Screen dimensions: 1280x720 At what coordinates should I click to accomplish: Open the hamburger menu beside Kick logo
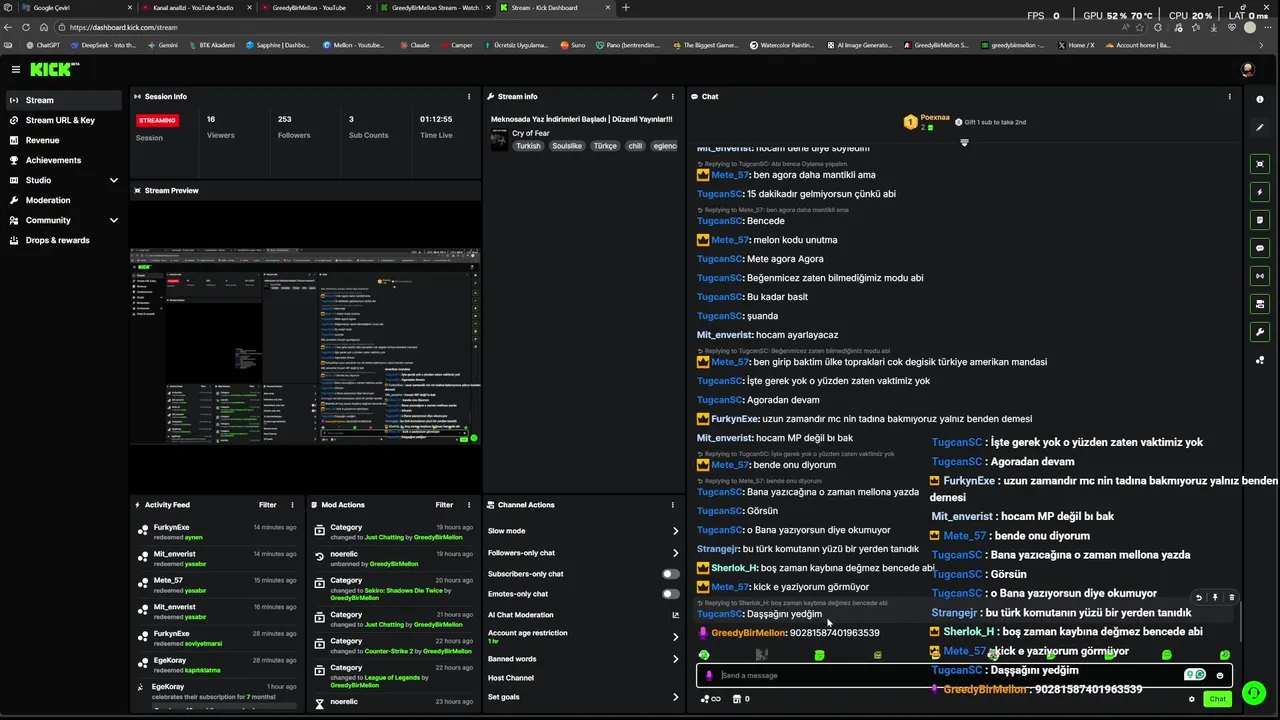tap(16, 69)
